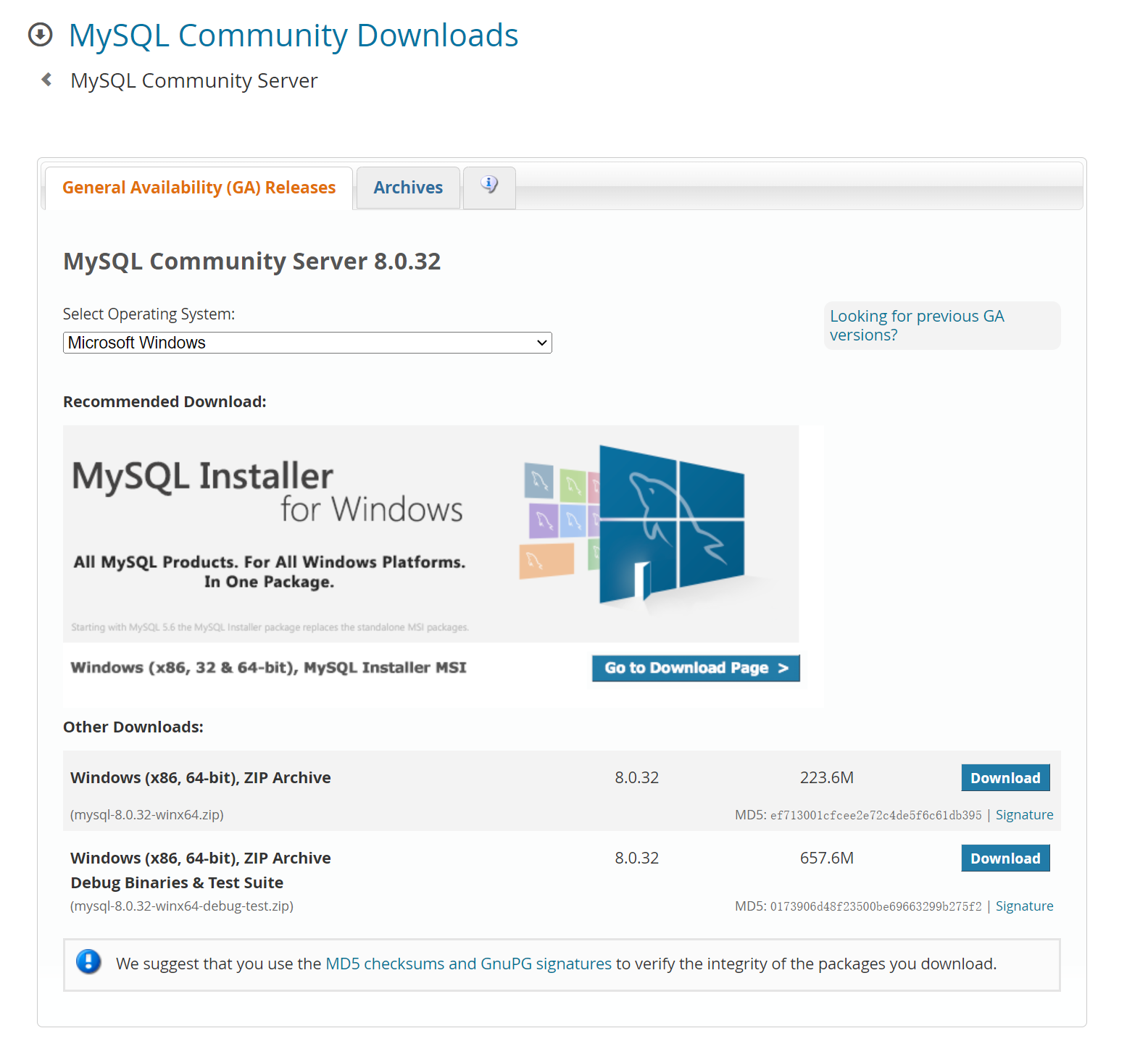Image resolution: width=1148 pixels, height=1057 pixels.
Task: Click the circular download icon beside the page title
Action: [x=41, y=35]
